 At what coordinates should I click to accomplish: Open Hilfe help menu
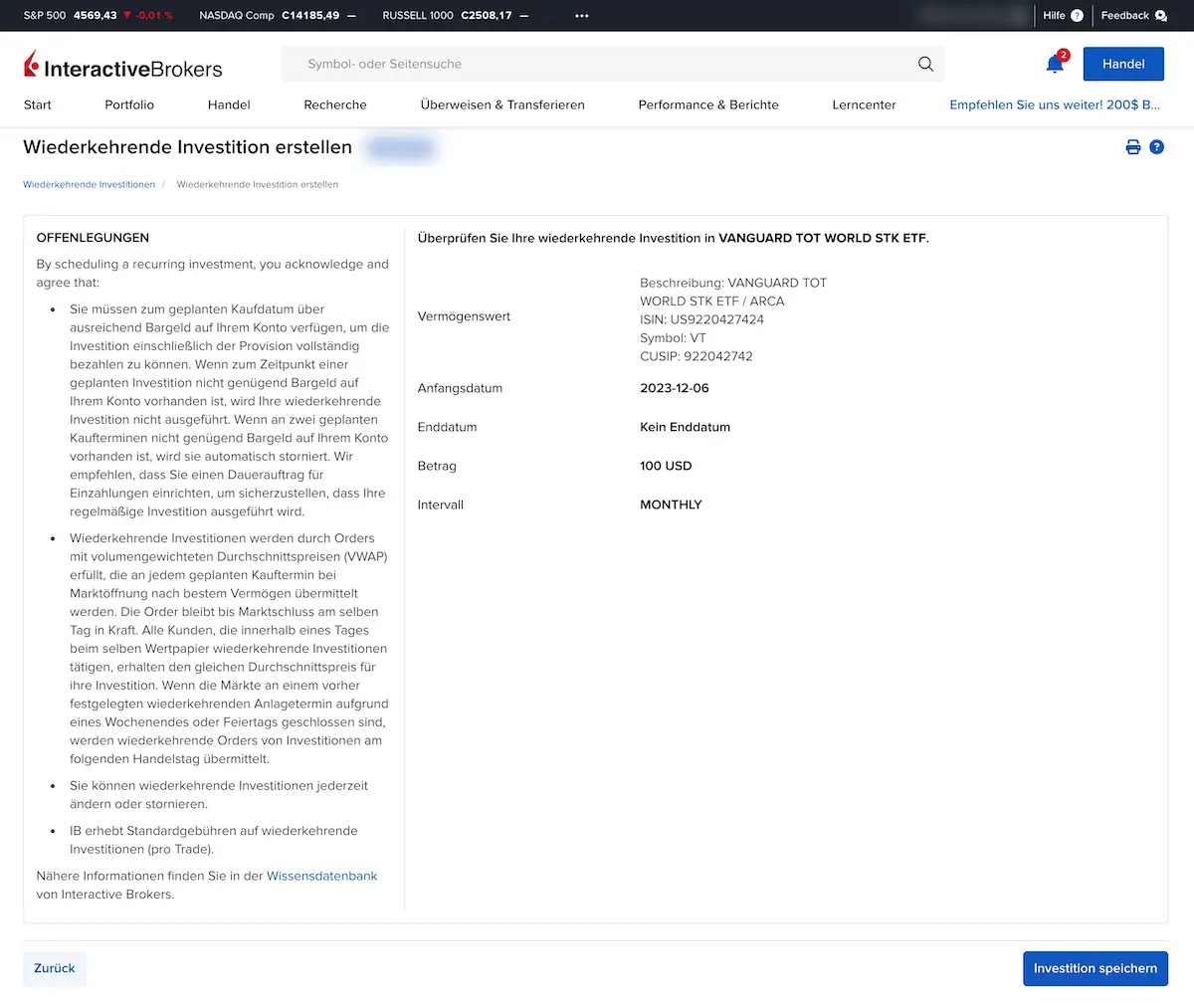[1063, 16]
